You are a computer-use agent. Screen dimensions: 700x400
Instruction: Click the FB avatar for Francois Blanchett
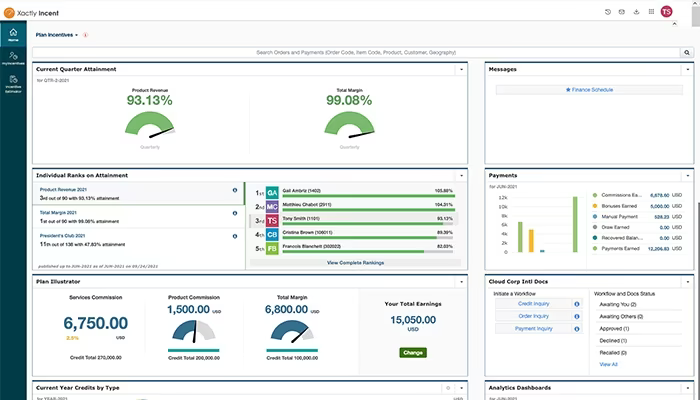tap(272, 248)
